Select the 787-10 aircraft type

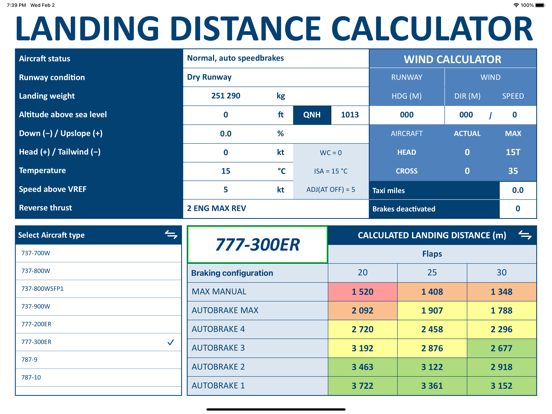pos(99,377)
